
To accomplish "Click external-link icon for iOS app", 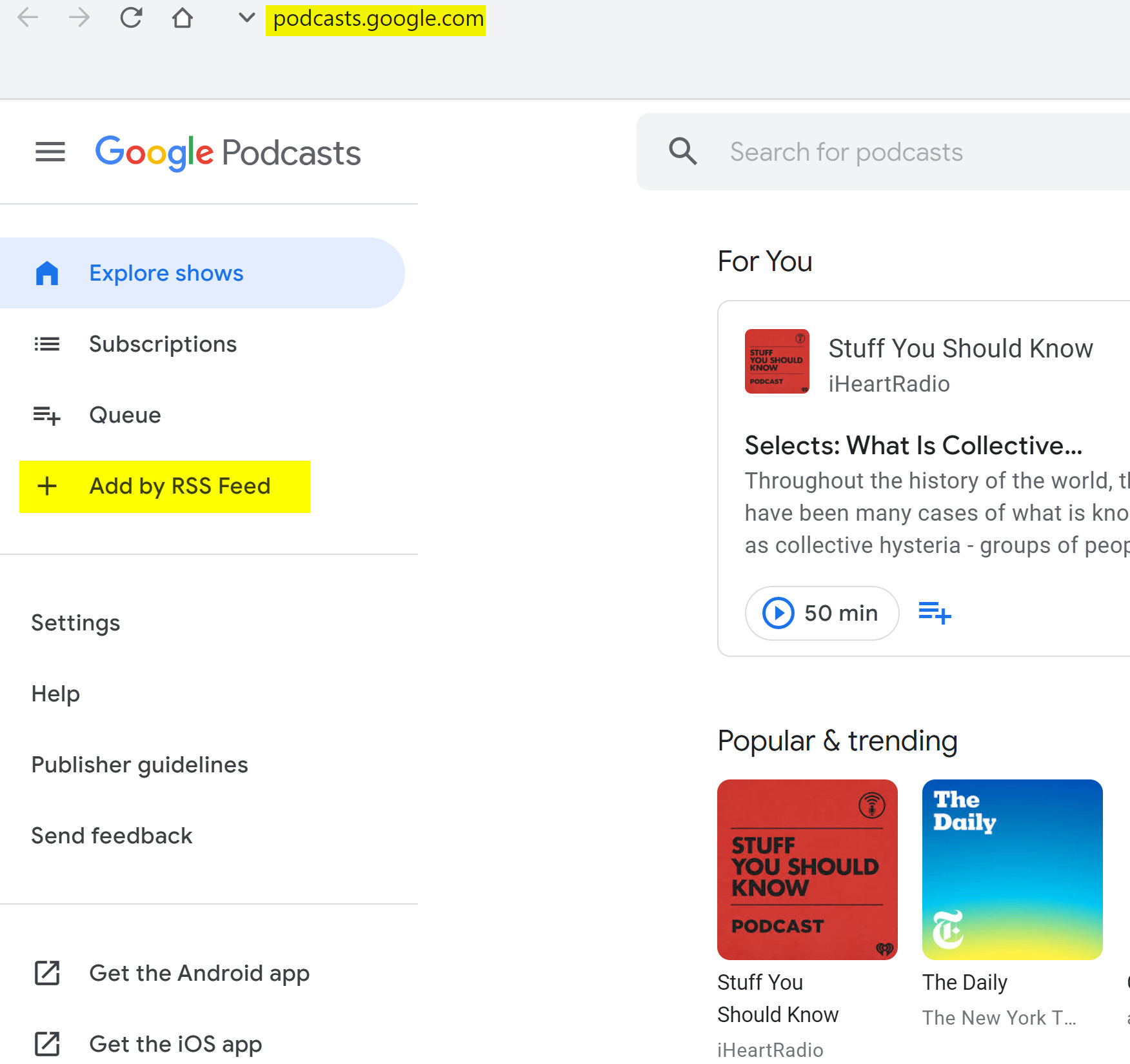I will pos(47,1044).
